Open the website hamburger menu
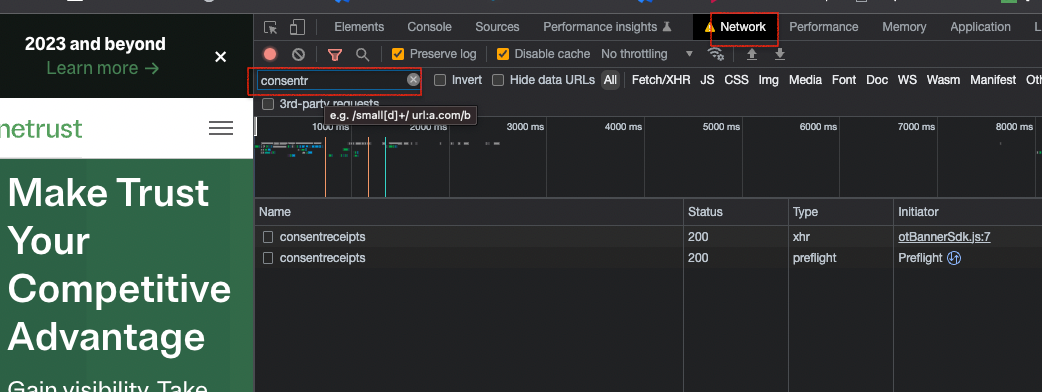 [221, 128]
